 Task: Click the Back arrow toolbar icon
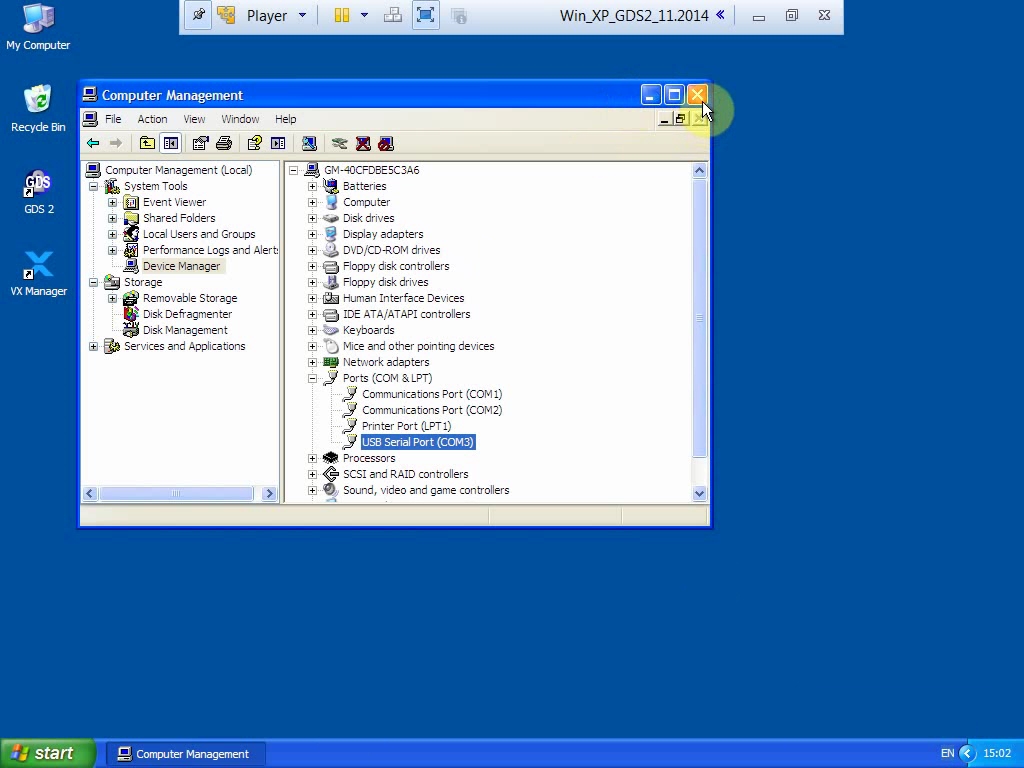(93, 143)
